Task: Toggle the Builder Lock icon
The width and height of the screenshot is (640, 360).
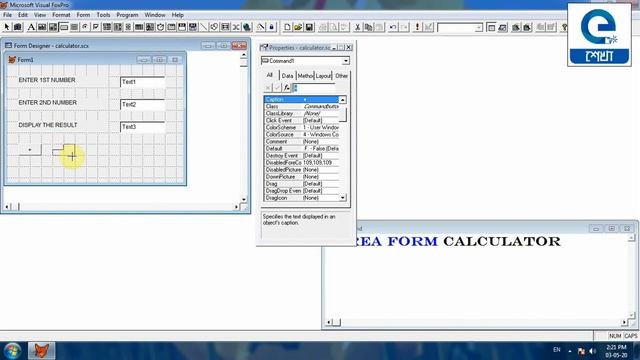Action: [260, 27]
